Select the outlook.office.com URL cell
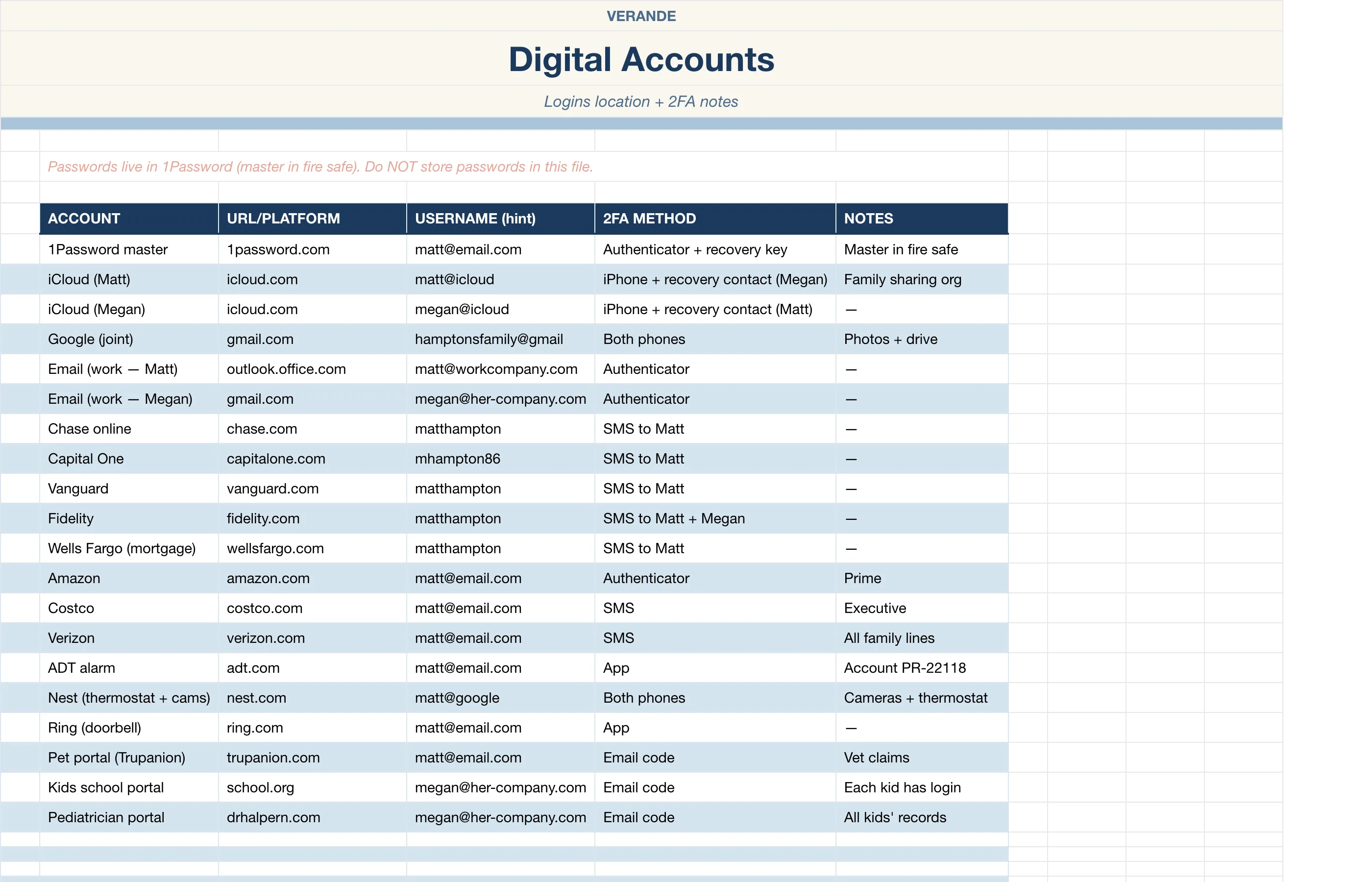Viewport: 1372px width, 882px height. click(313, 369)
